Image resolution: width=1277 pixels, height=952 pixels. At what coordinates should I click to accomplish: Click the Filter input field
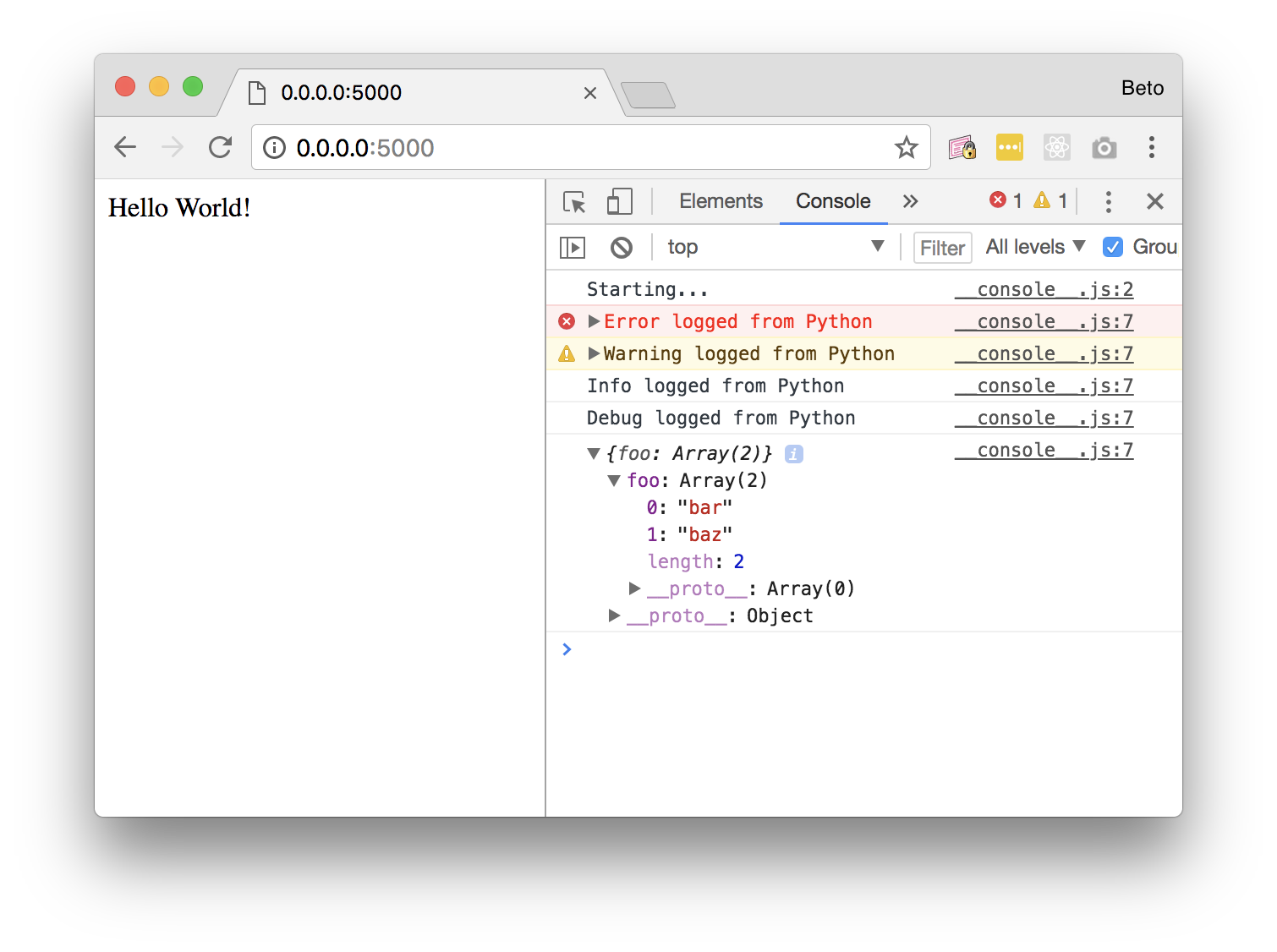coord(942,248)
